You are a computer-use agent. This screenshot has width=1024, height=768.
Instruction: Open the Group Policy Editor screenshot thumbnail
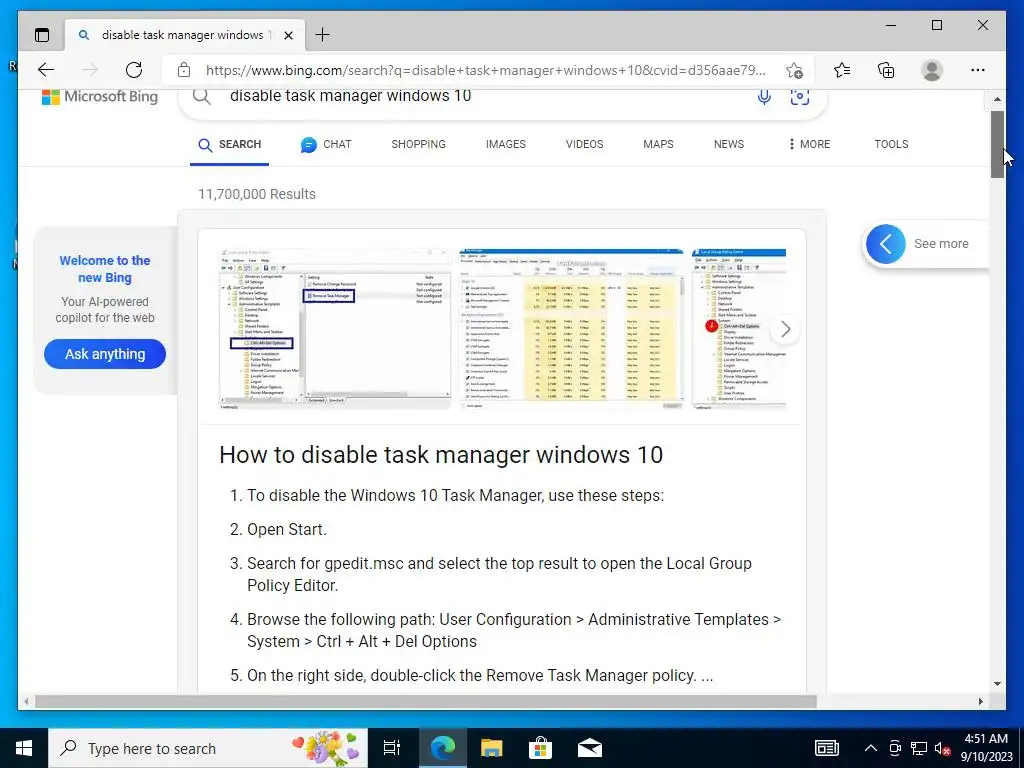[x=334, y=329]
